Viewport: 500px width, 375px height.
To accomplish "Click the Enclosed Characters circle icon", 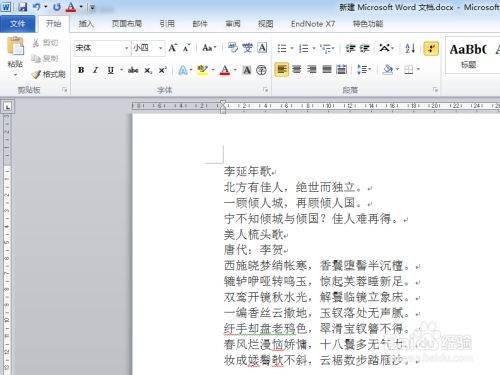I will tap(262, 70).
